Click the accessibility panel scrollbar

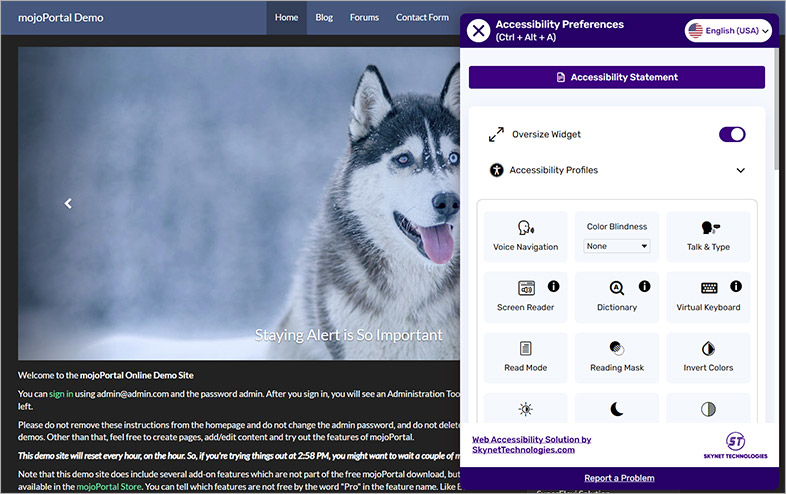(x=776, y=110)
